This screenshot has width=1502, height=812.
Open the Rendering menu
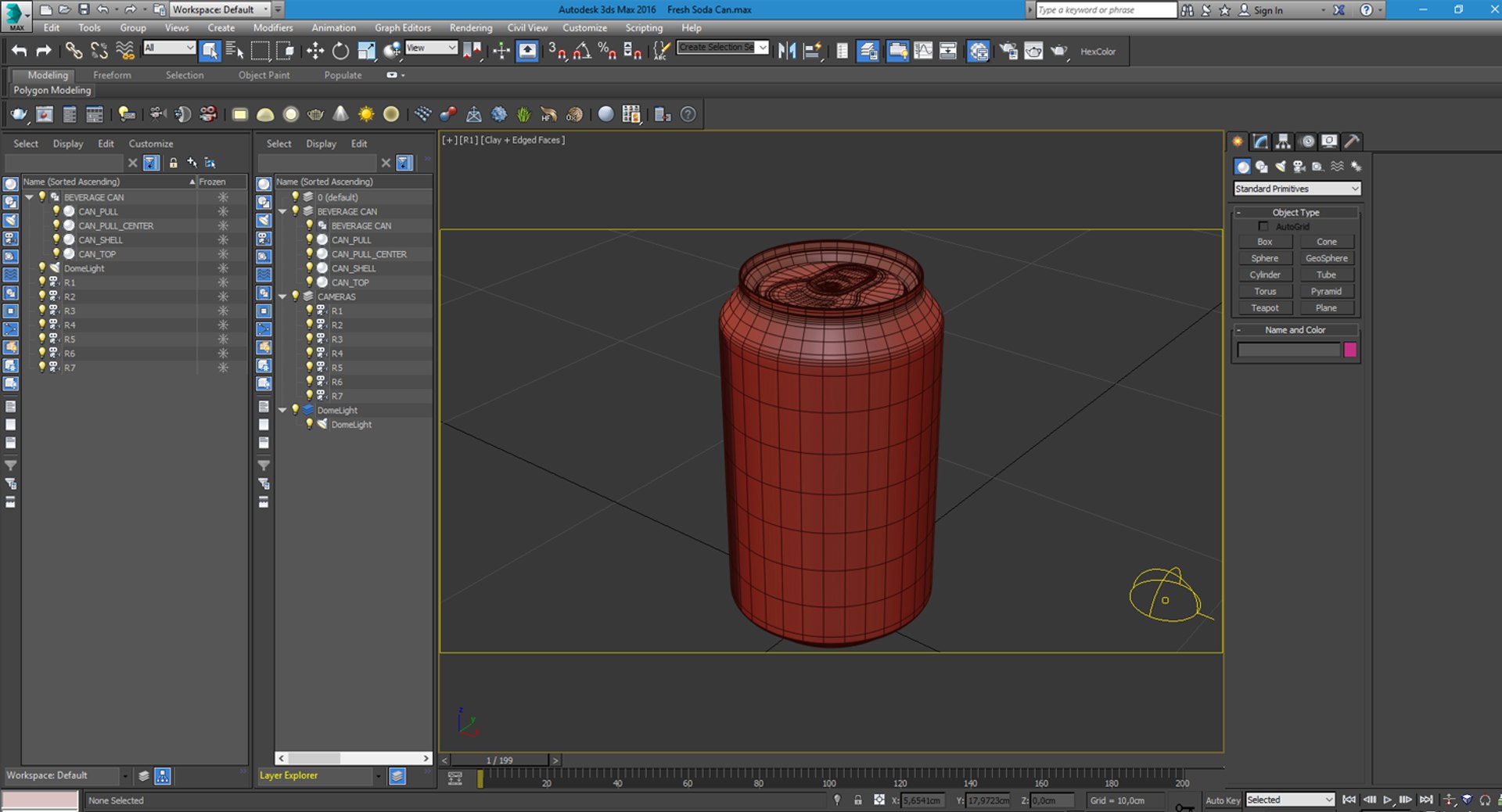[x=471, y=27]
